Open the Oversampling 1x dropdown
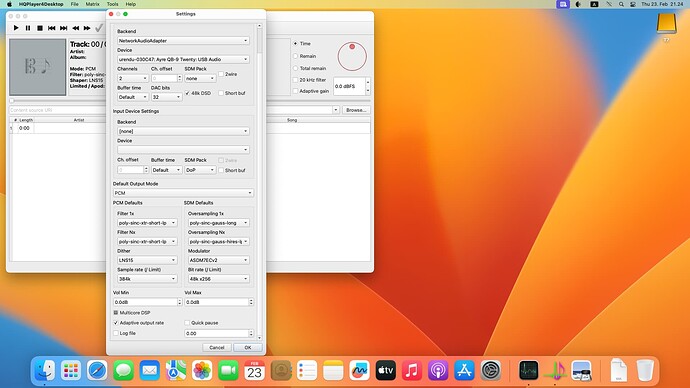Screen dimensions: 690x388 coord(219,223)
